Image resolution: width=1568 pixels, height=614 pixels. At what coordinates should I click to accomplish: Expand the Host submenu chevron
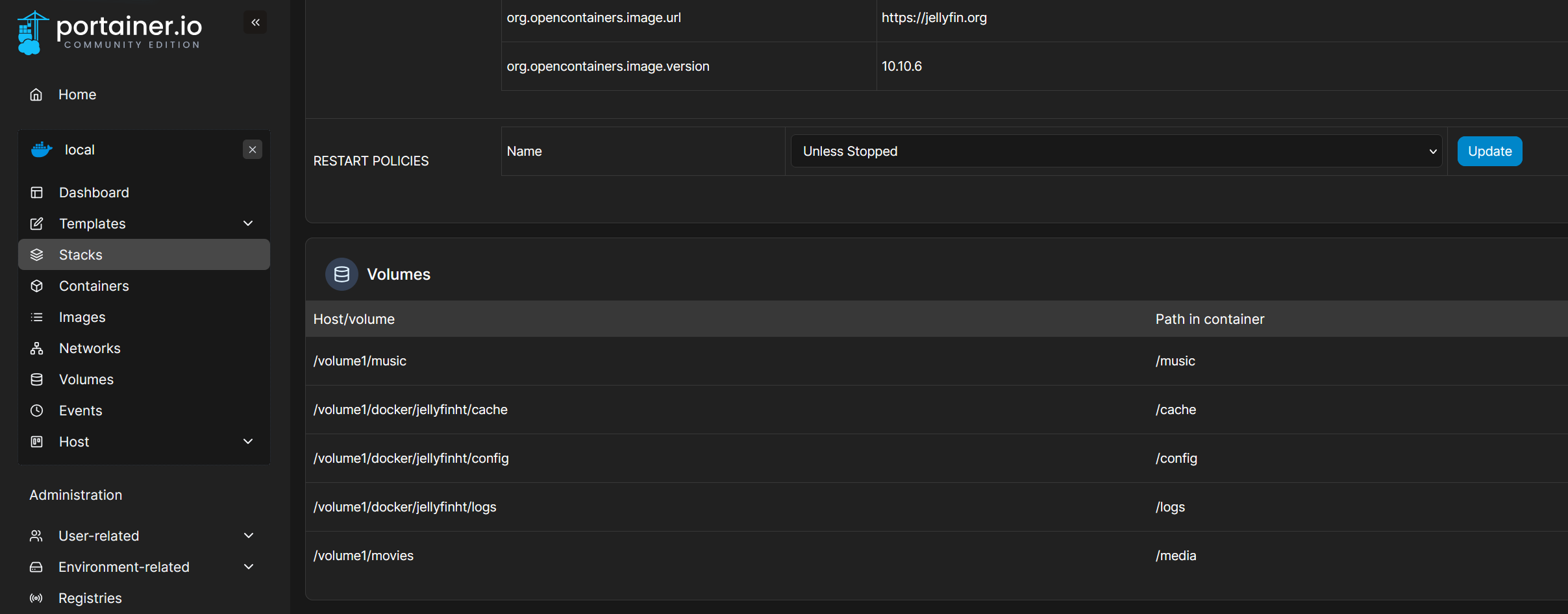click(248, 442)
